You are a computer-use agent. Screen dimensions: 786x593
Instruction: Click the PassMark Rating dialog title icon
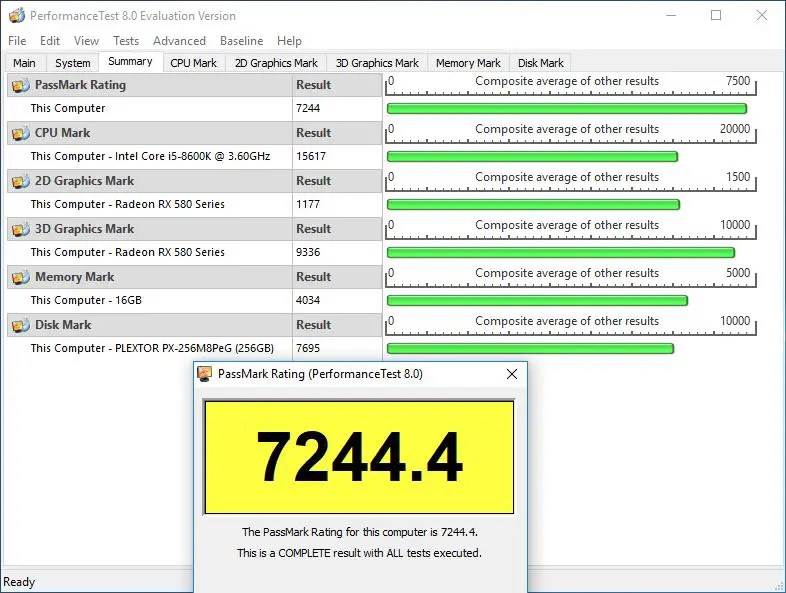pos(205,374)
